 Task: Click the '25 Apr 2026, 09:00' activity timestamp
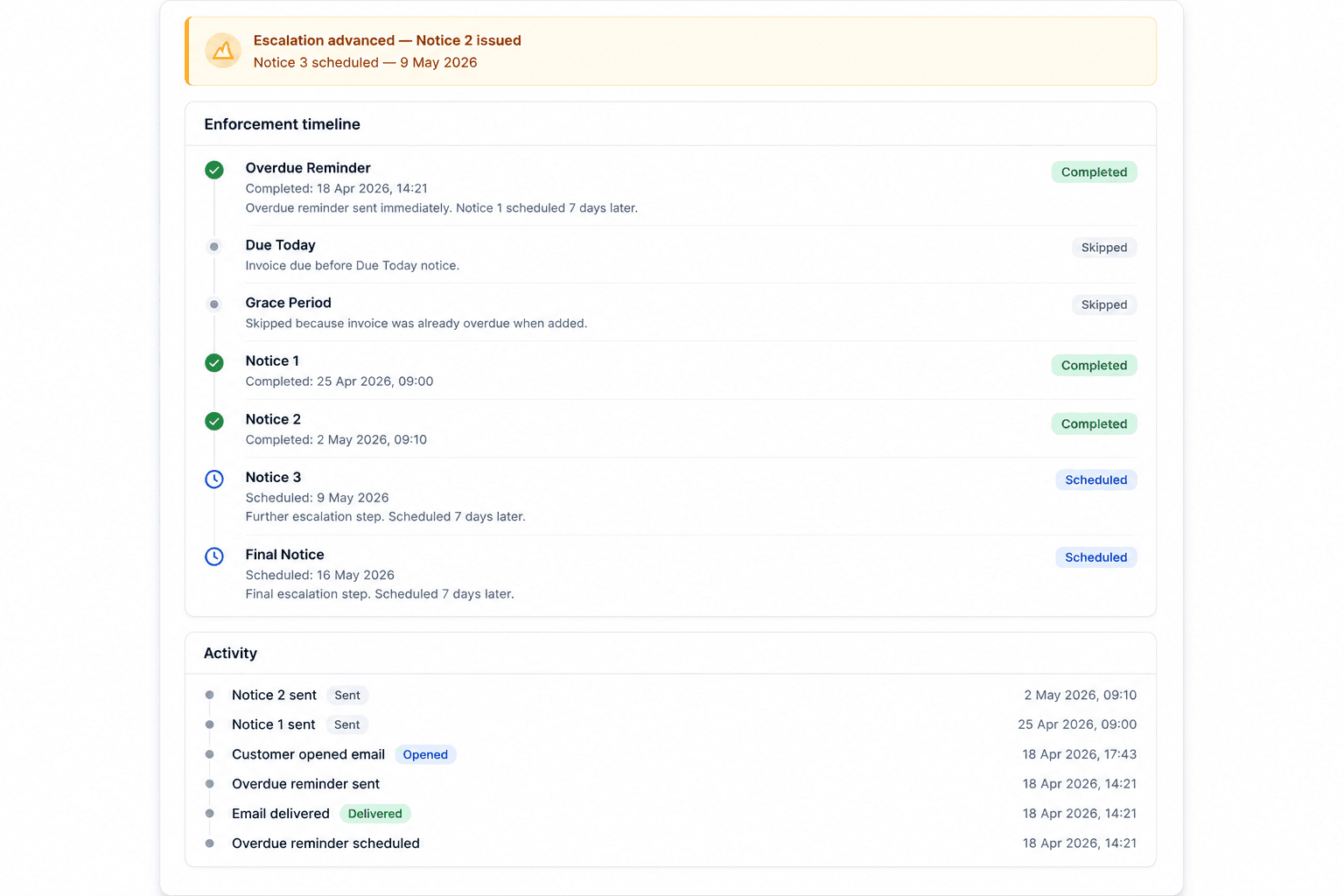pos(1077,724)
